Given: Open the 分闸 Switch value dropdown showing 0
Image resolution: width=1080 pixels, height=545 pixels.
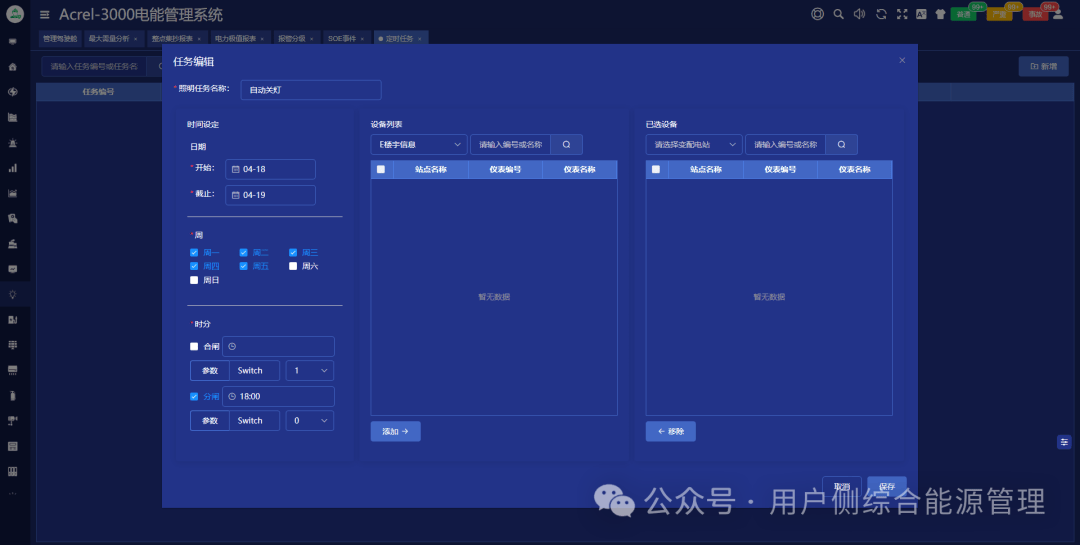Looking at the screenshot, I should 310,421.
